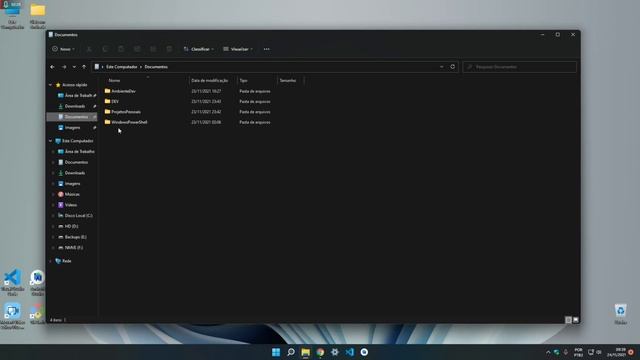This screenshot has width=640, height=360.
Task: Click the Pesquisar Documentos search box
Action: (x=520, y=67)
